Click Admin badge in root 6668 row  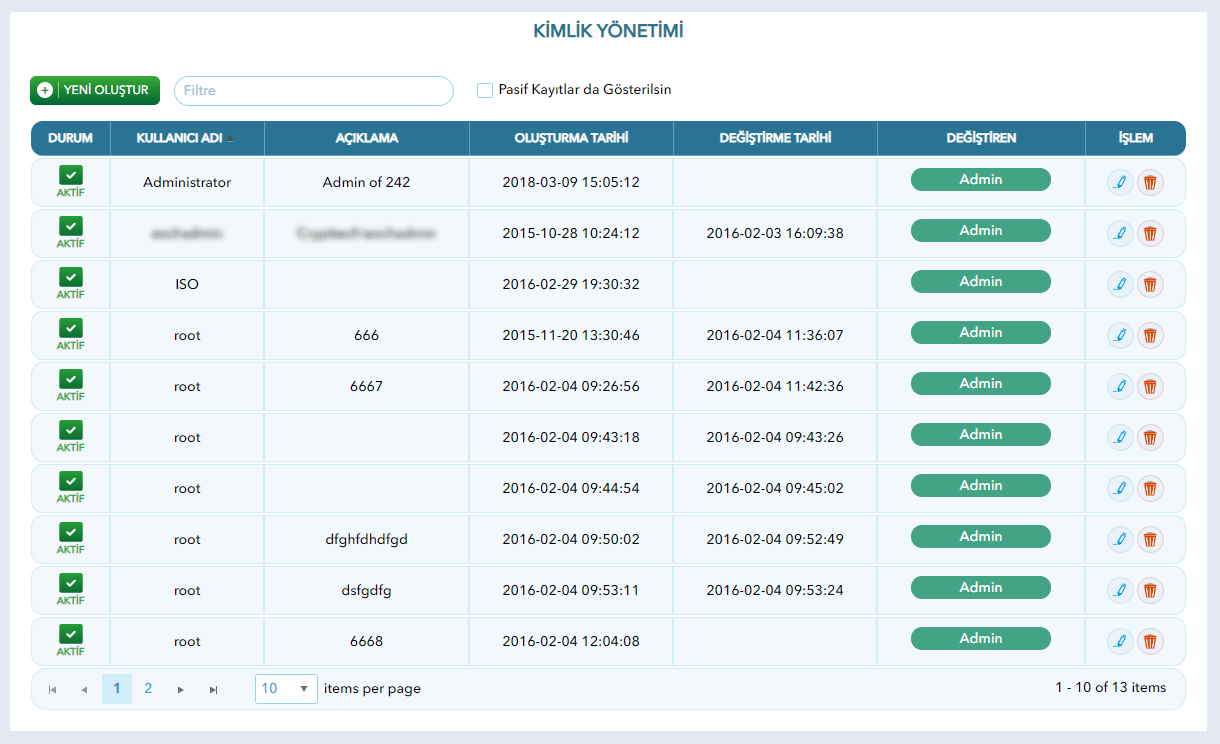[x=981, y=639]
